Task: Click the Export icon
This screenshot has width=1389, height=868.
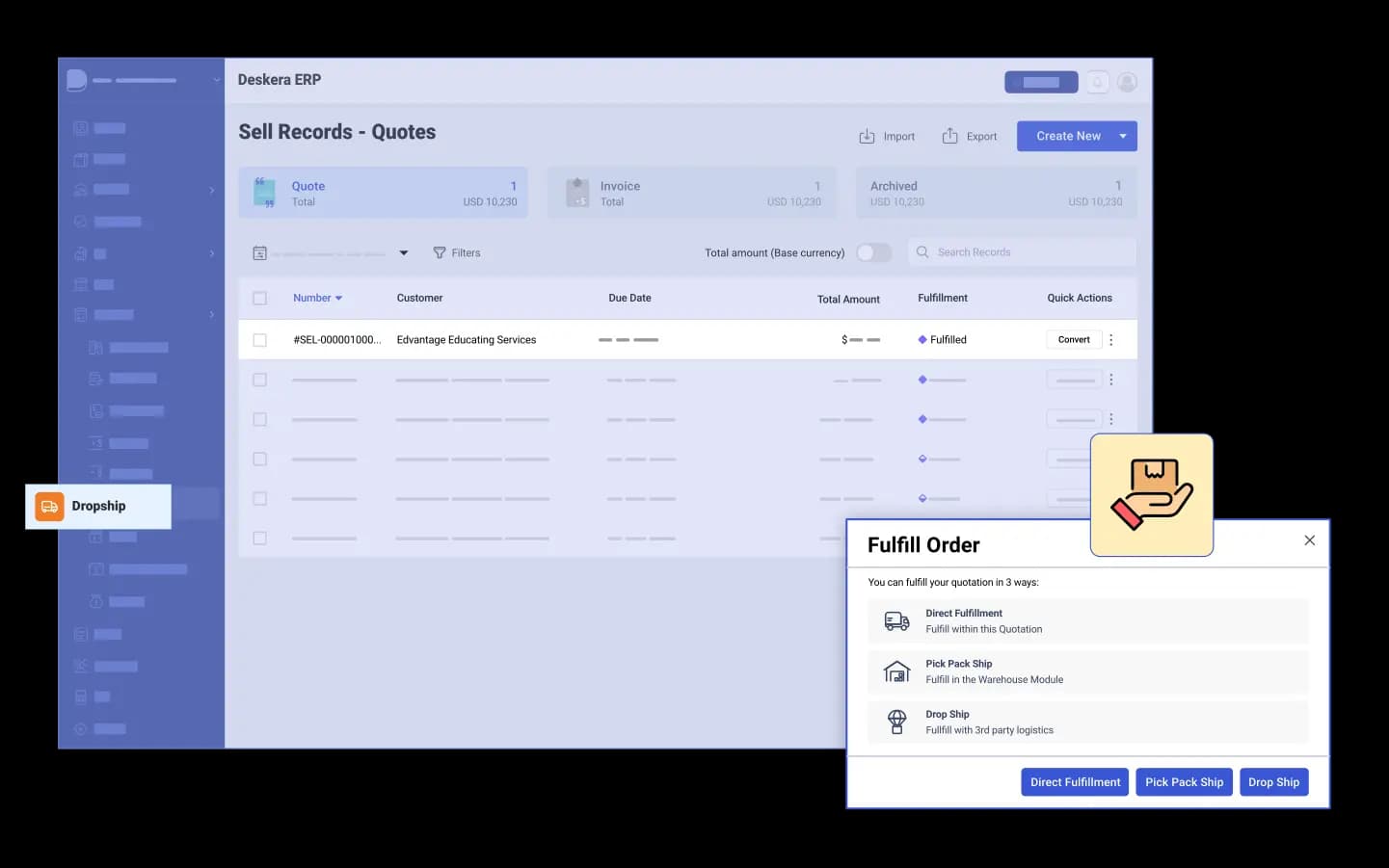Action: [x=949, y=136]
